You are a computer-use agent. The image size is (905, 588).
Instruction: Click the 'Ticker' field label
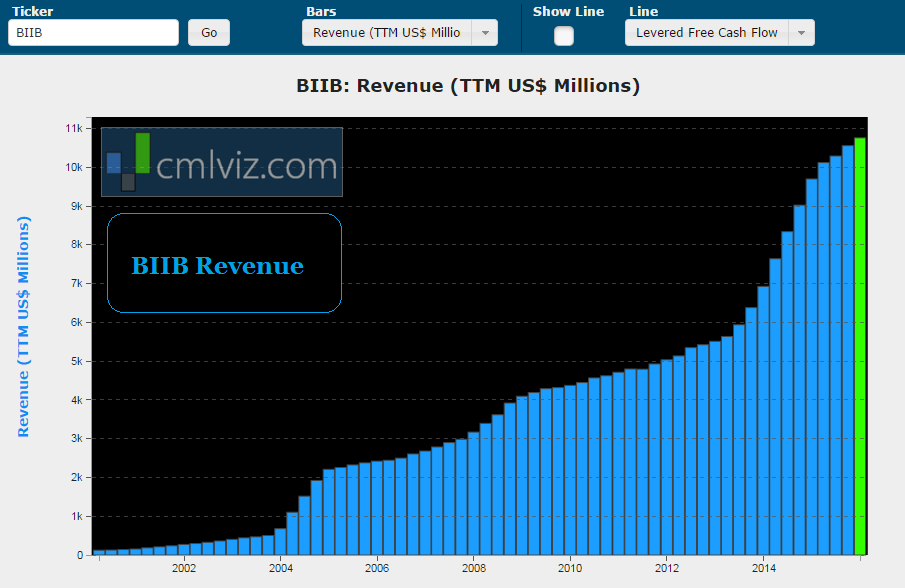coord(32,12)
